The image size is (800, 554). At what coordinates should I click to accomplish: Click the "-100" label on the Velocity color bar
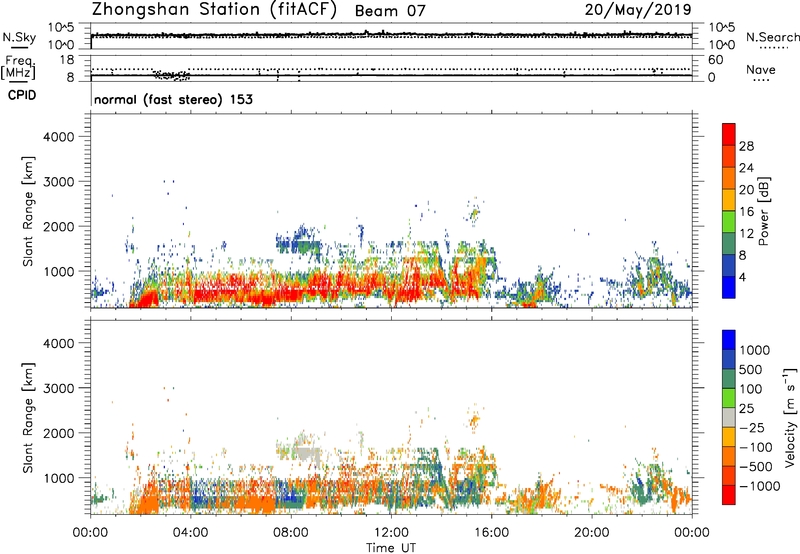(x=756, y=447)
